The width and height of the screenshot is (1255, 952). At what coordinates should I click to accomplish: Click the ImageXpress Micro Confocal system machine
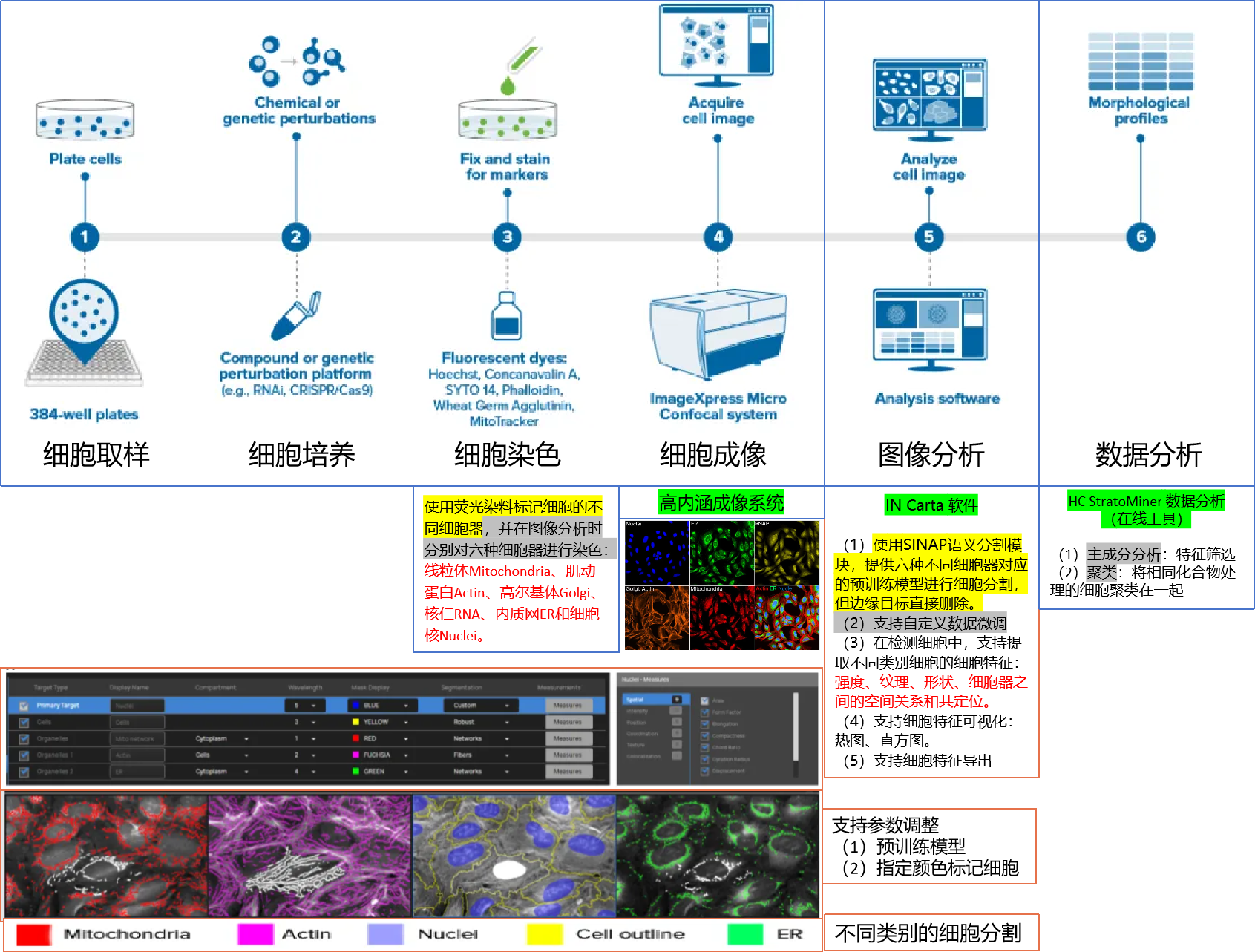click(718, 335)
